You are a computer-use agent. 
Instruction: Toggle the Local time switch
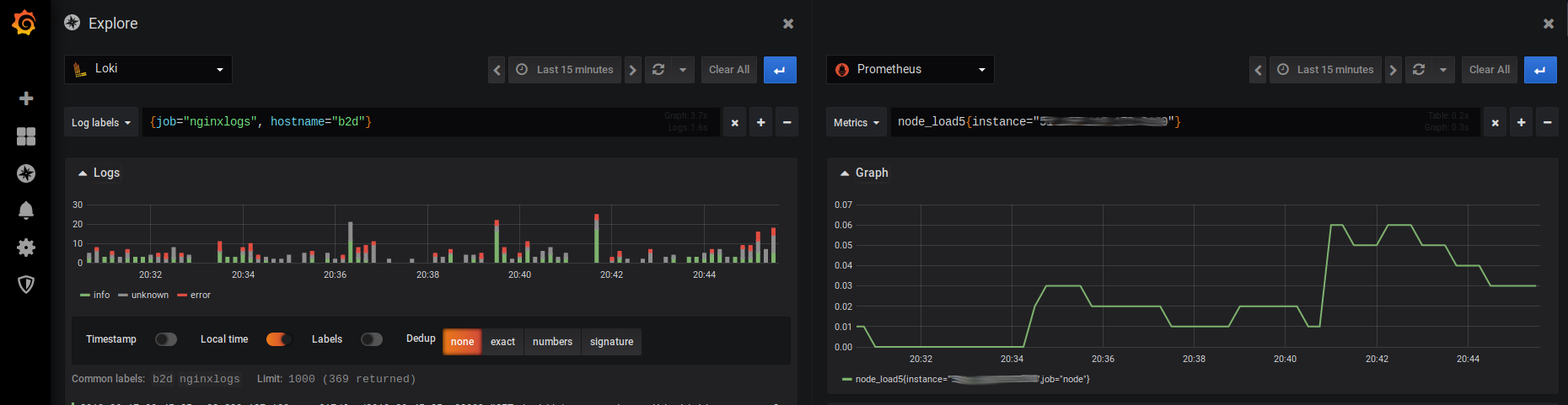(x=278, y=339)
